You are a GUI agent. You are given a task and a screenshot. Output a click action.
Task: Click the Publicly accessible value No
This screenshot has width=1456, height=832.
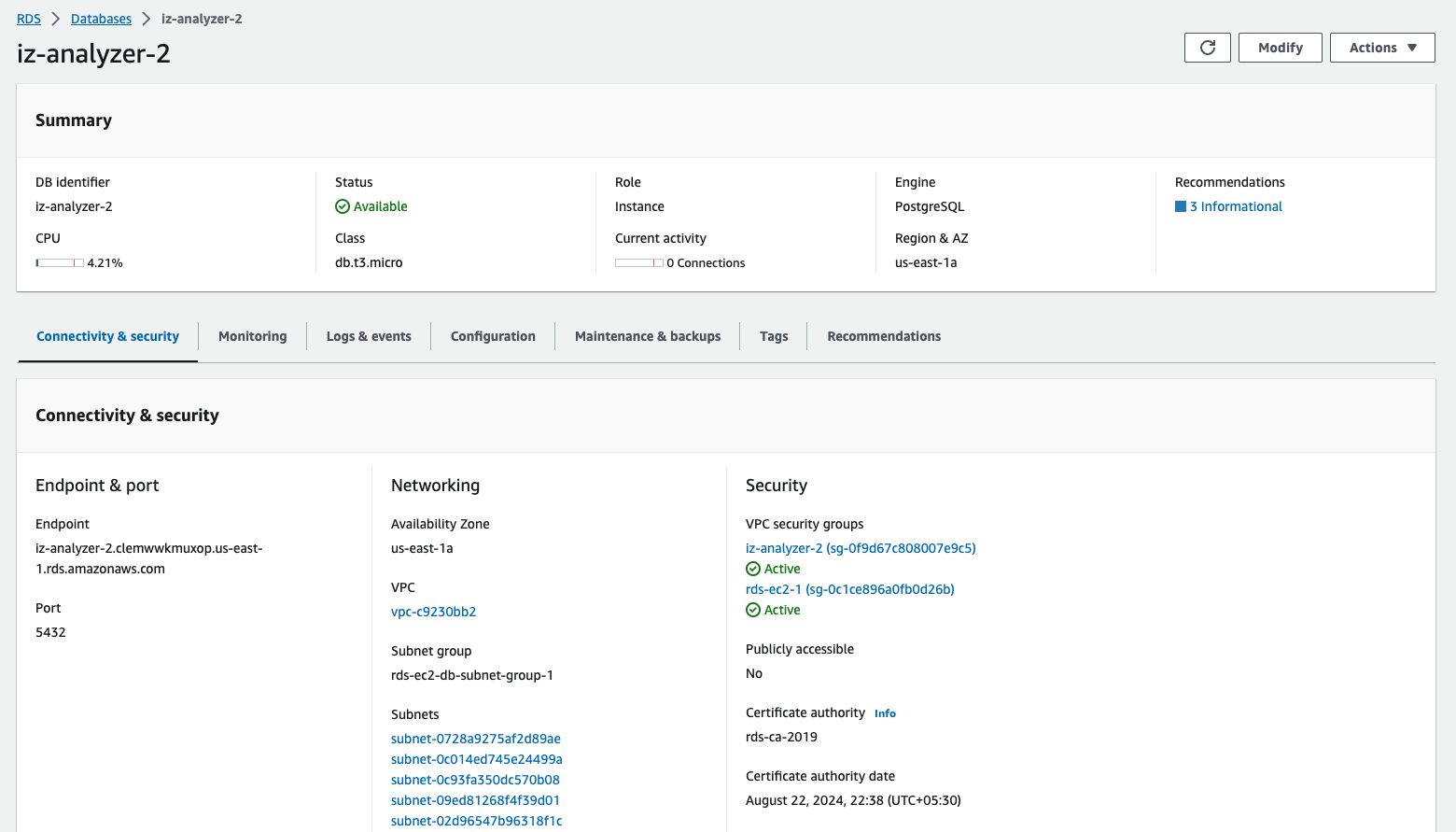tap(754, 673)
